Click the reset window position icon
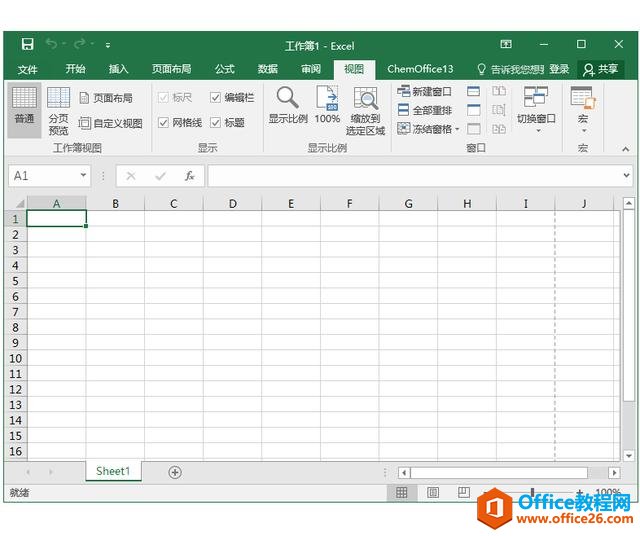The height and width of the screenshot is (536, 640). point(499,129)
